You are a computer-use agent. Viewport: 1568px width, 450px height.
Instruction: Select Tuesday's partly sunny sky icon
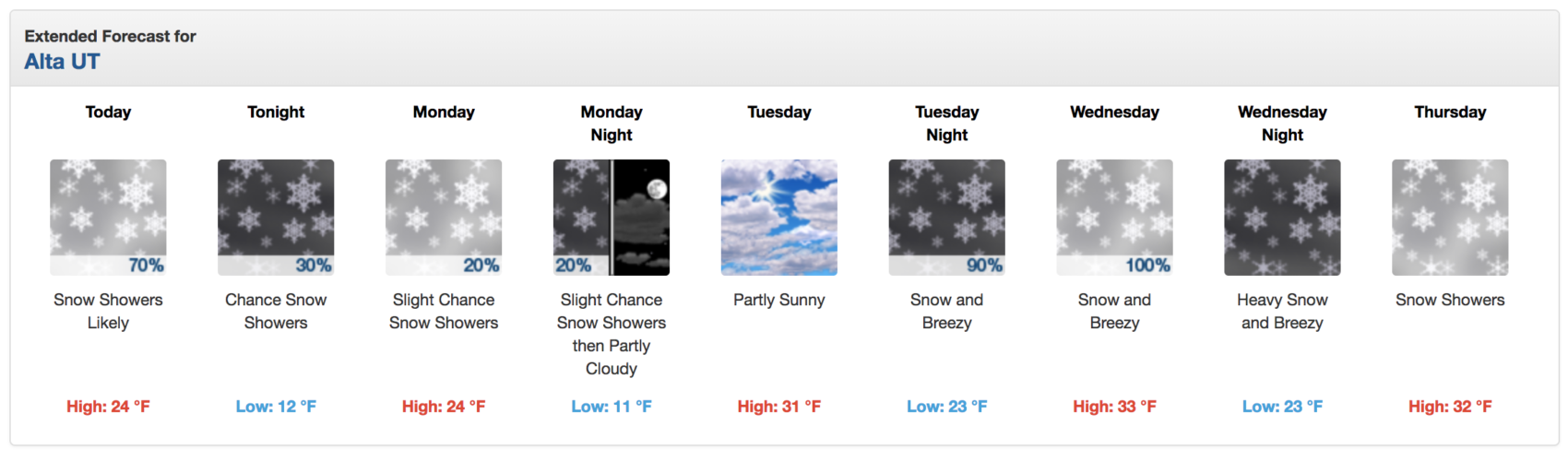(779, 218)
